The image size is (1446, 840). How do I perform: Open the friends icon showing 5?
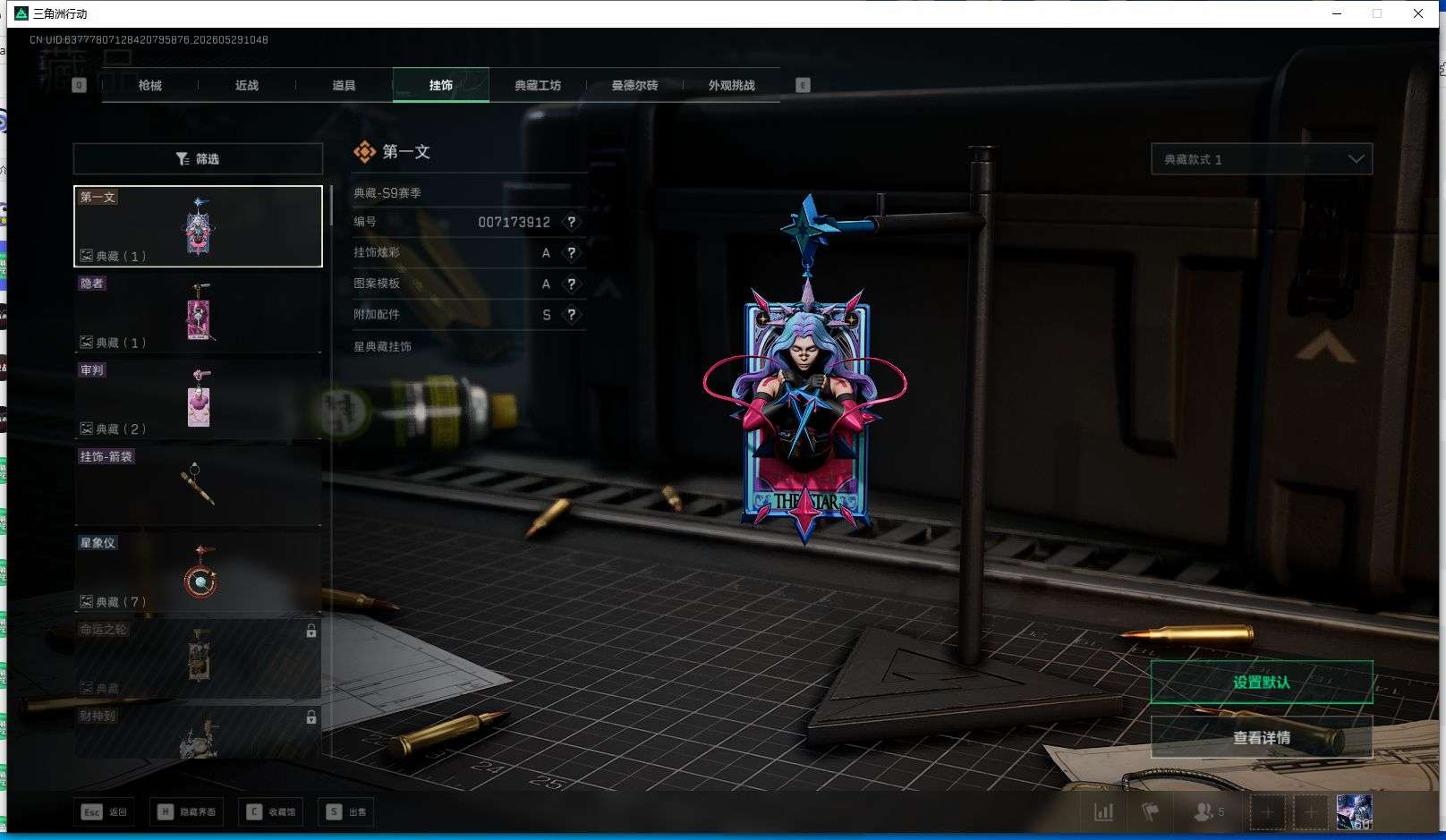click(x=1209, y=812)
